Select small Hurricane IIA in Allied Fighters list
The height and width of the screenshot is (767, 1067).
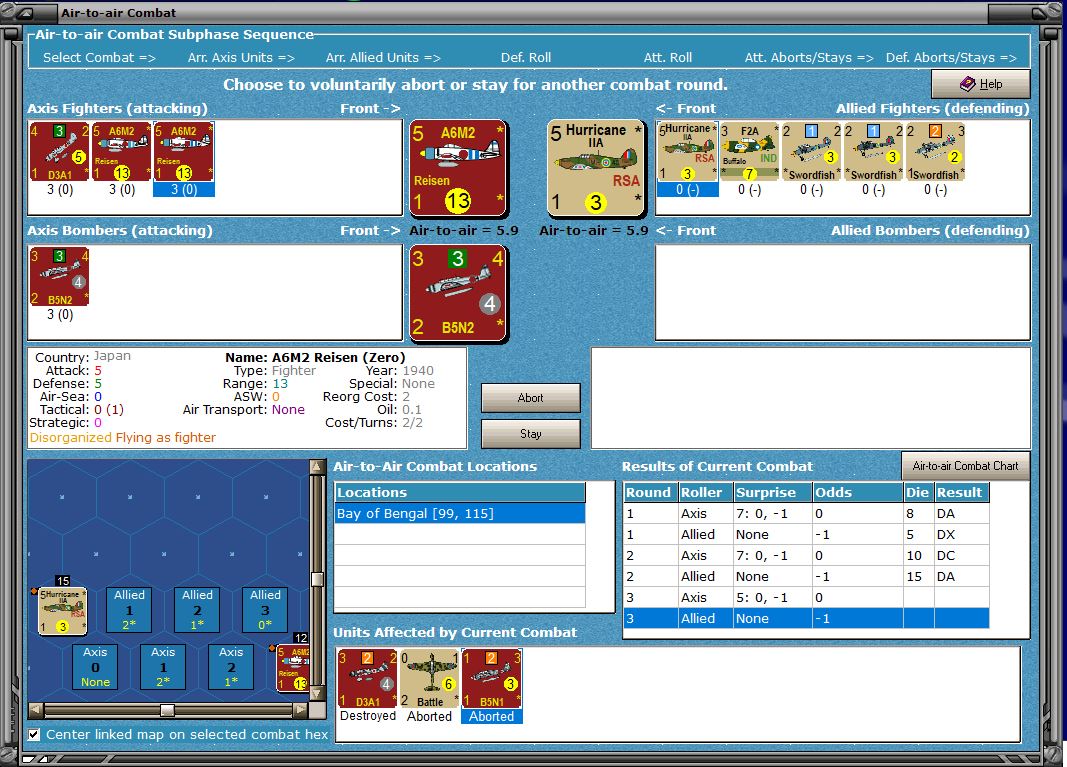point(687,152)
